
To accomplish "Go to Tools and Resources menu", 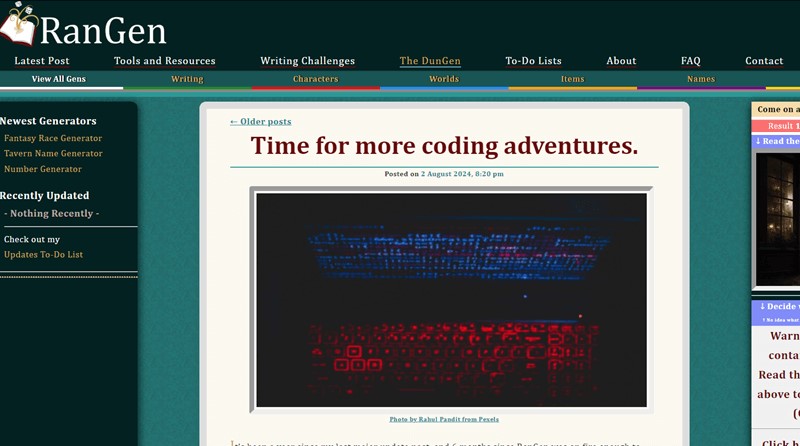I will [164, 61].
